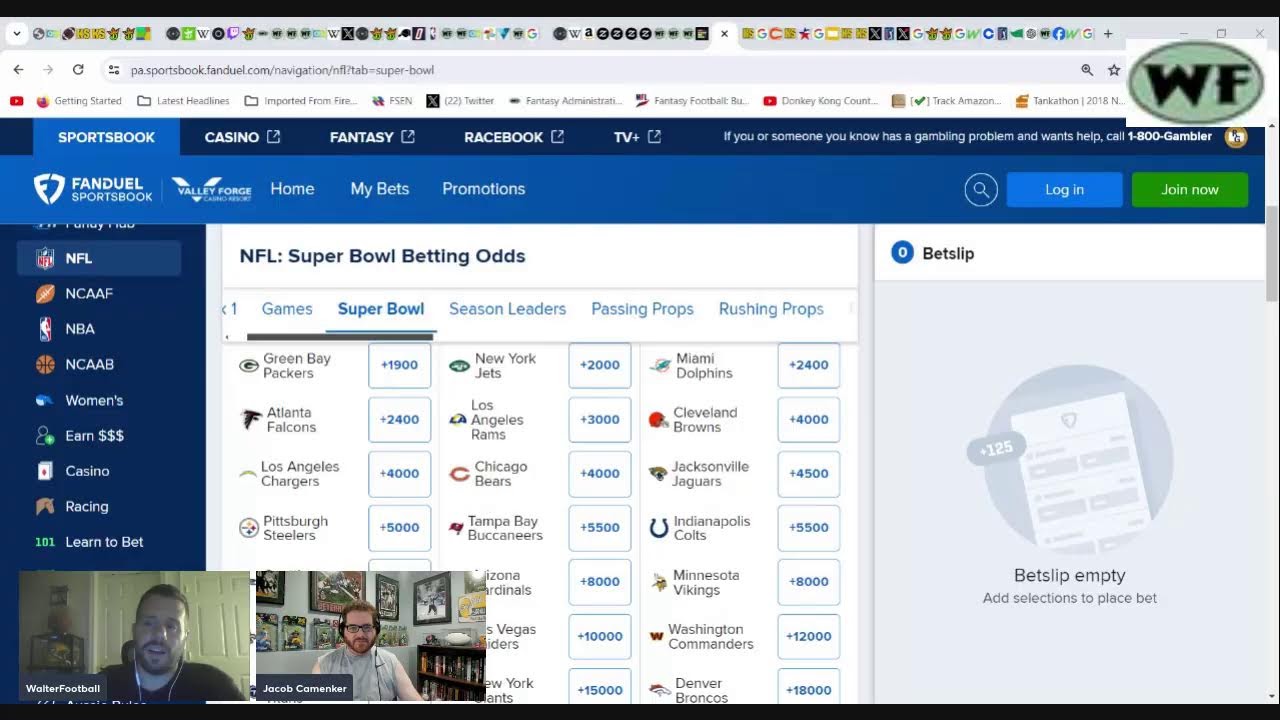Click the browser back arrow
This screenshot has width=1280, height=720.
click(x=18, y=70)
